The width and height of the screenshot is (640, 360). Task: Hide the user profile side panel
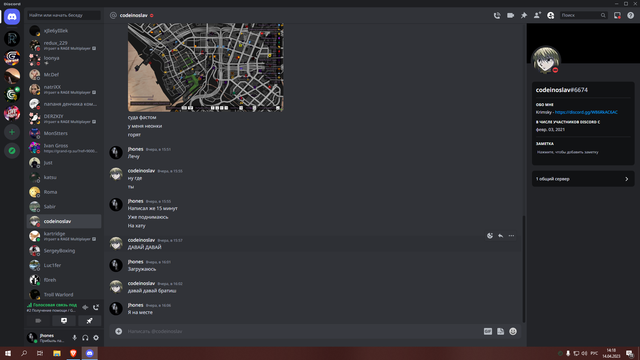(551, 16)
